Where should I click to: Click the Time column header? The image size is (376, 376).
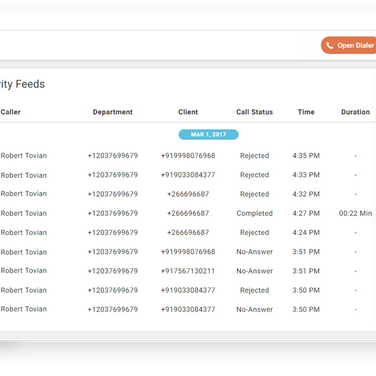click(306, 112)
